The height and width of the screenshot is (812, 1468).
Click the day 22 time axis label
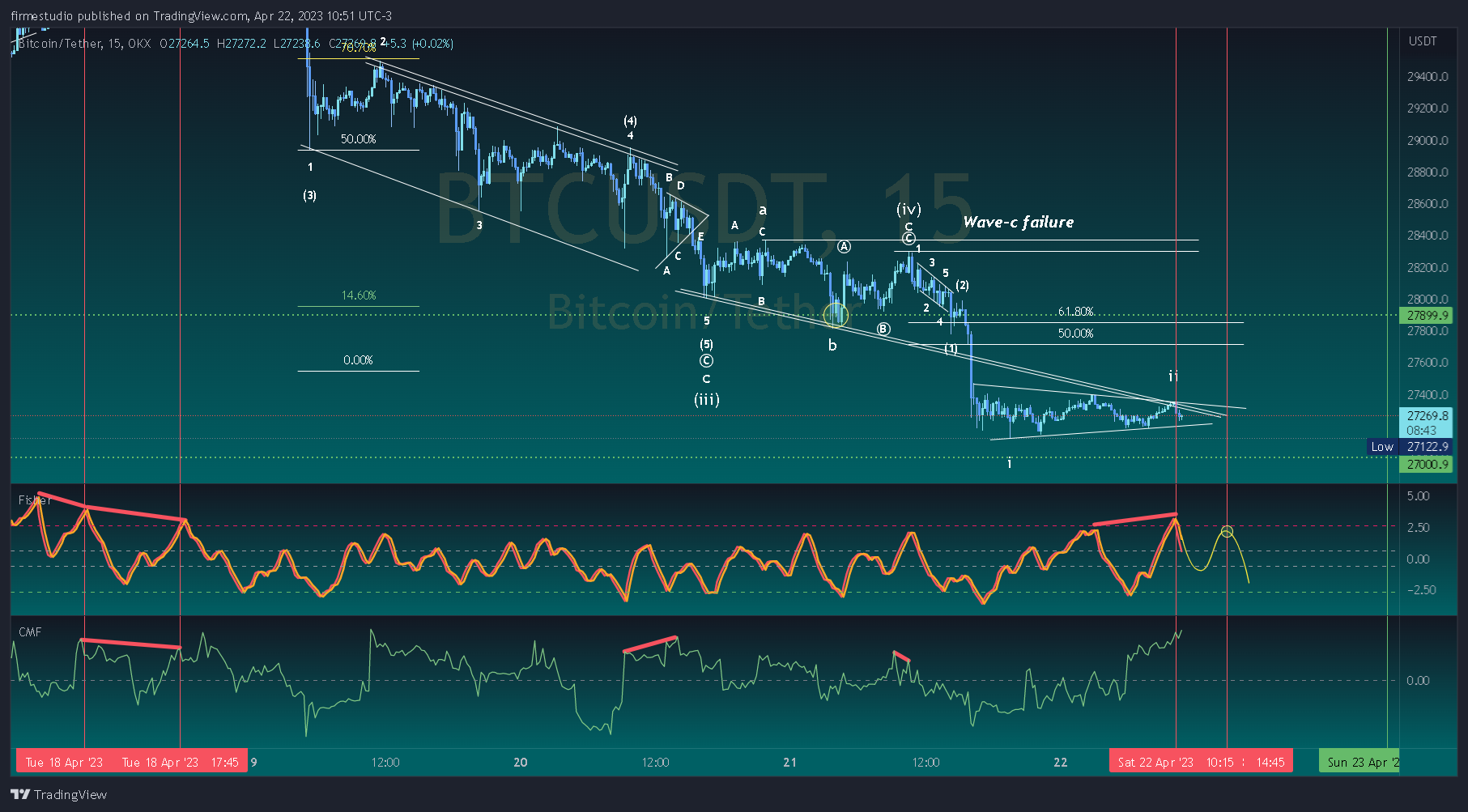[x=1061, y=763]
